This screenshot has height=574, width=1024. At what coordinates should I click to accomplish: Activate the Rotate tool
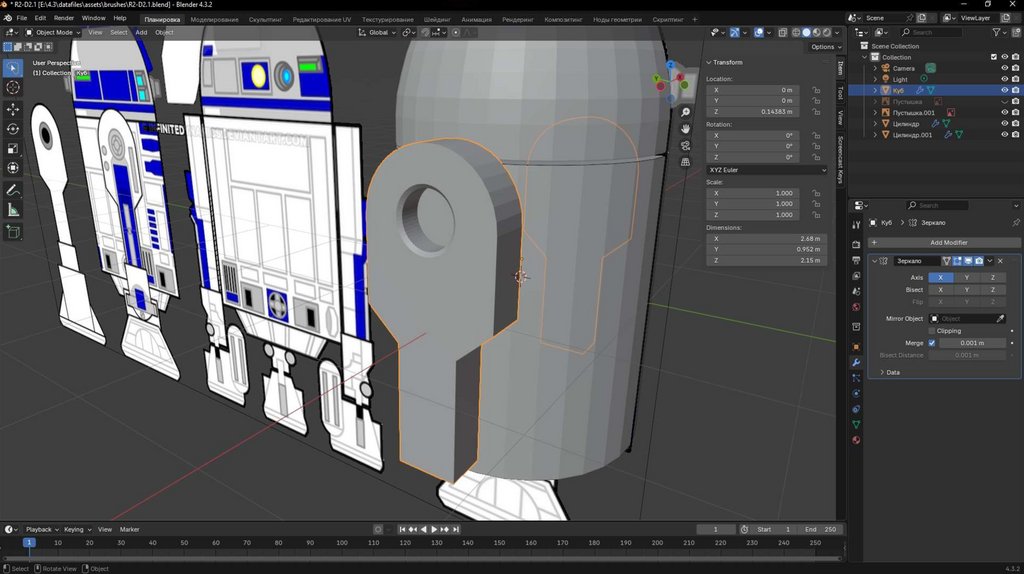[x=13, y=128]
